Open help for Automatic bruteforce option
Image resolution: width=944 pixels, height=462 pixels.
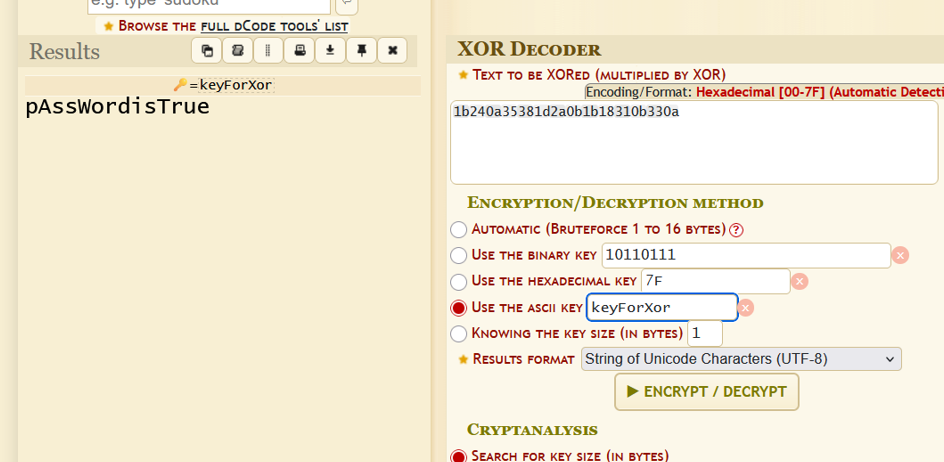pyautogui.click(x=736, y=230)
